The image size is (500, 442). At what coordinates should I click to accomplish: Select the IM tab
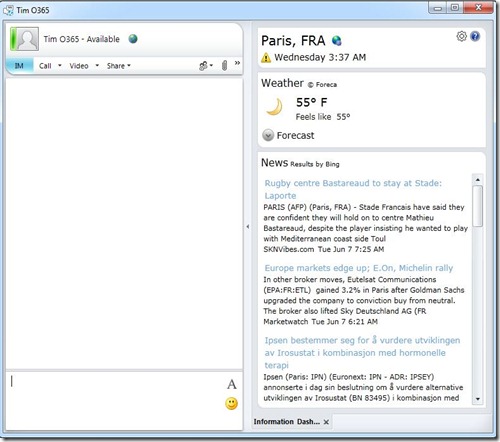(x=19, y=66)
